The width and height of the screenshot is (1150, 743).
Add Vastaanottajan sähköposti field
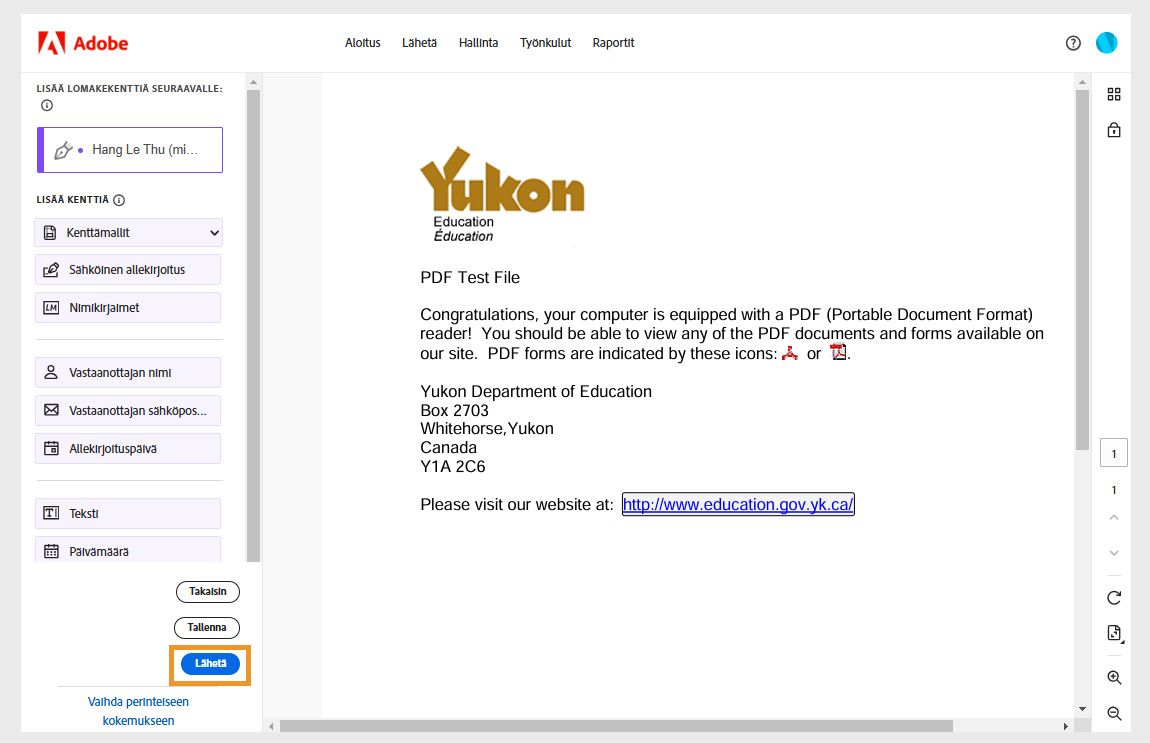pyautogui.click(x=128, y=411)
